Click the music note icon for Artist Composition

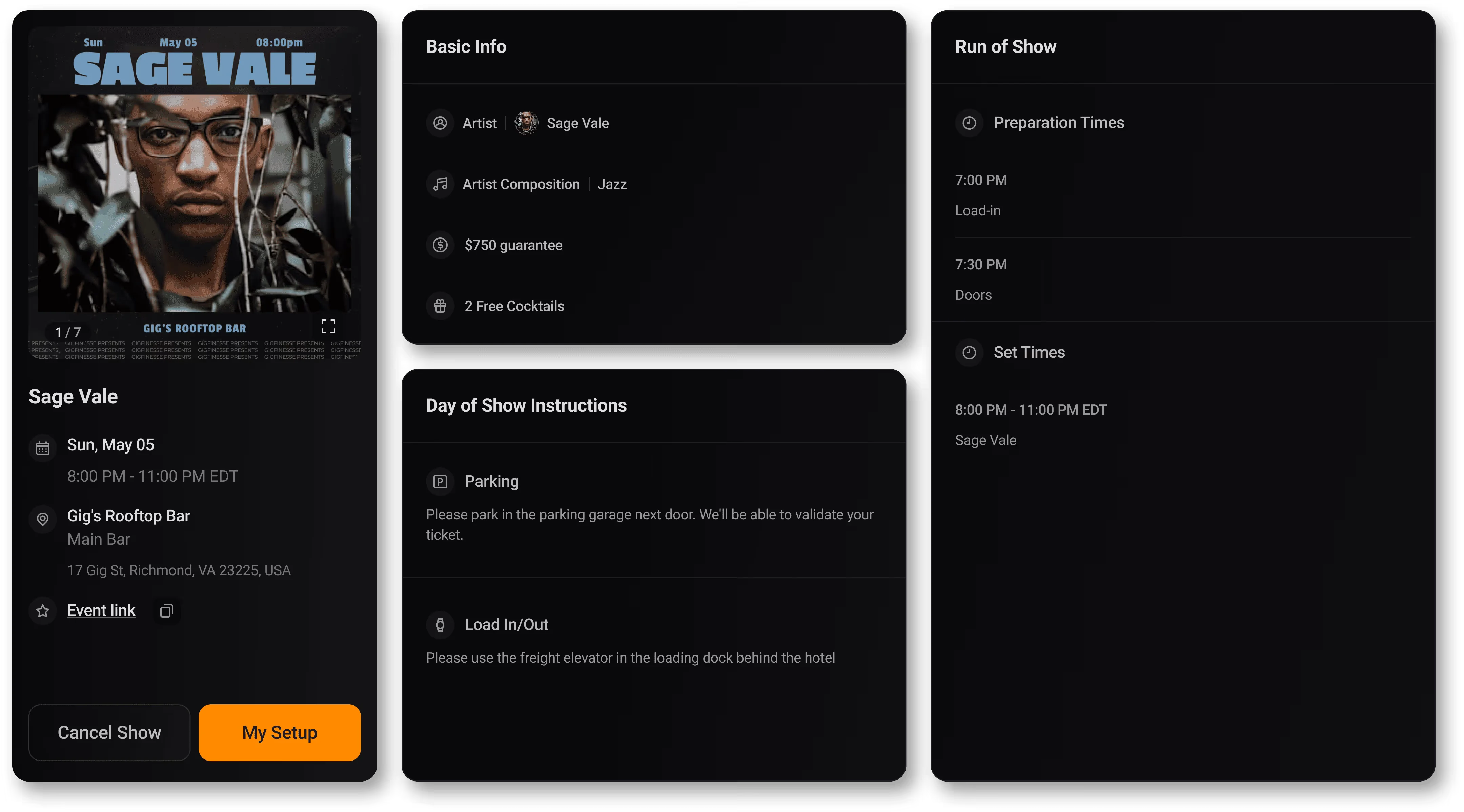(x=440, y=184)
